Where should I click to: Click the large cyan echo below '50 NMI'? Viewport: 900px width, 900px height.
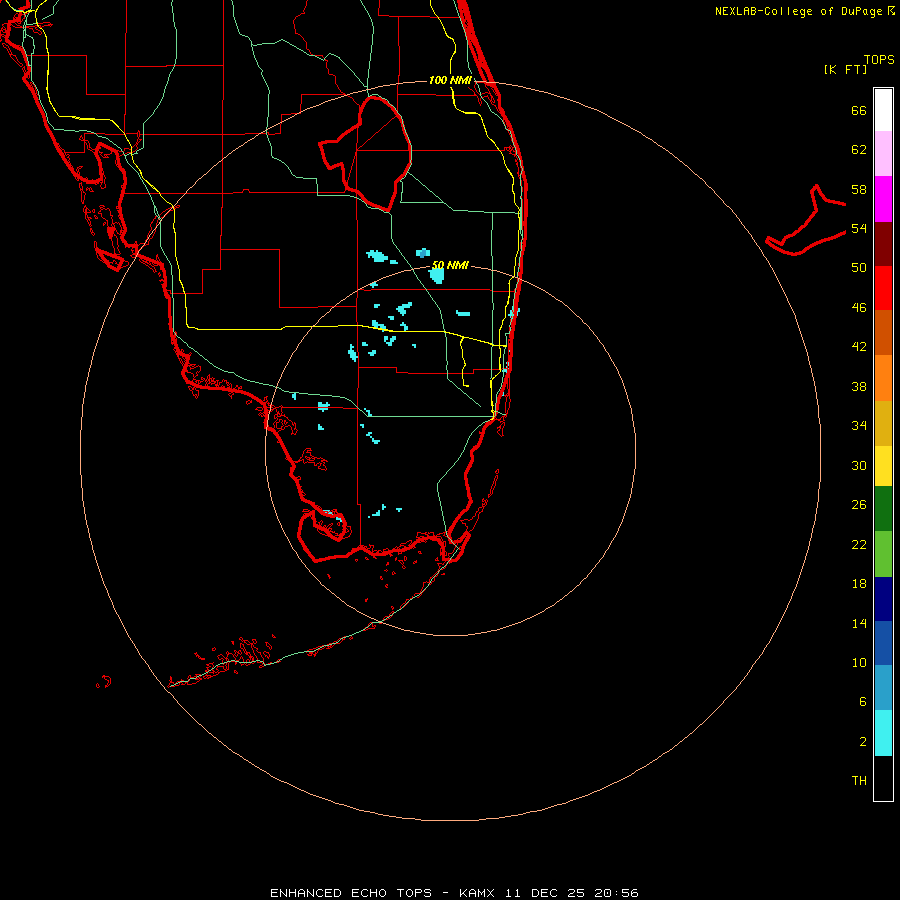point(437,276)
